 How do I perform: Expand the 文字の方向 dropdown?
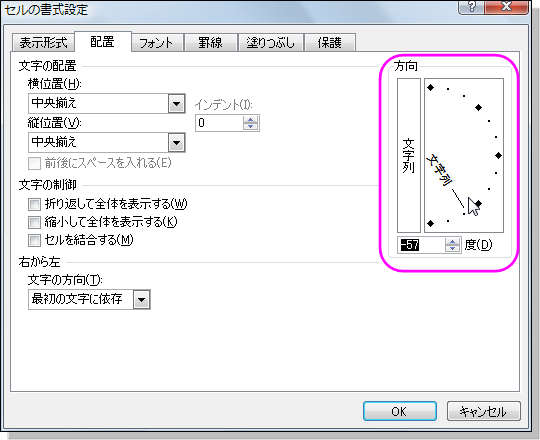[142, 300]
